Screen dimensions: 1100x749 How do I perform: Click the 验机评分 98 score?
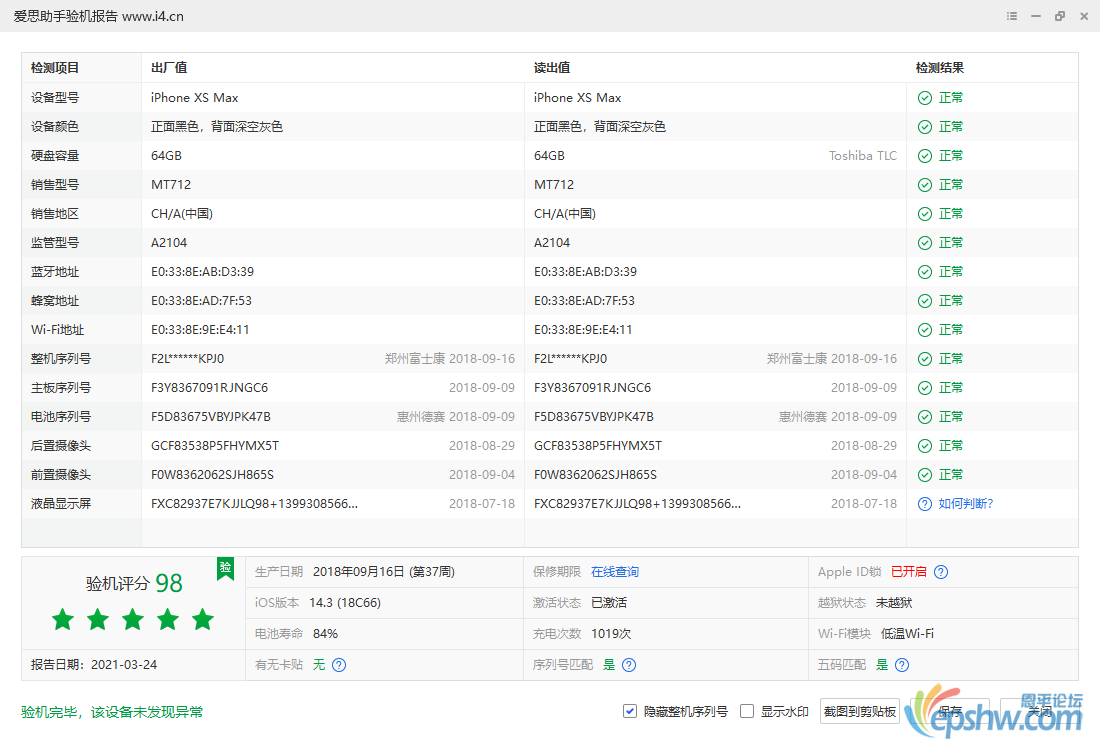click(x=134, y=583)
